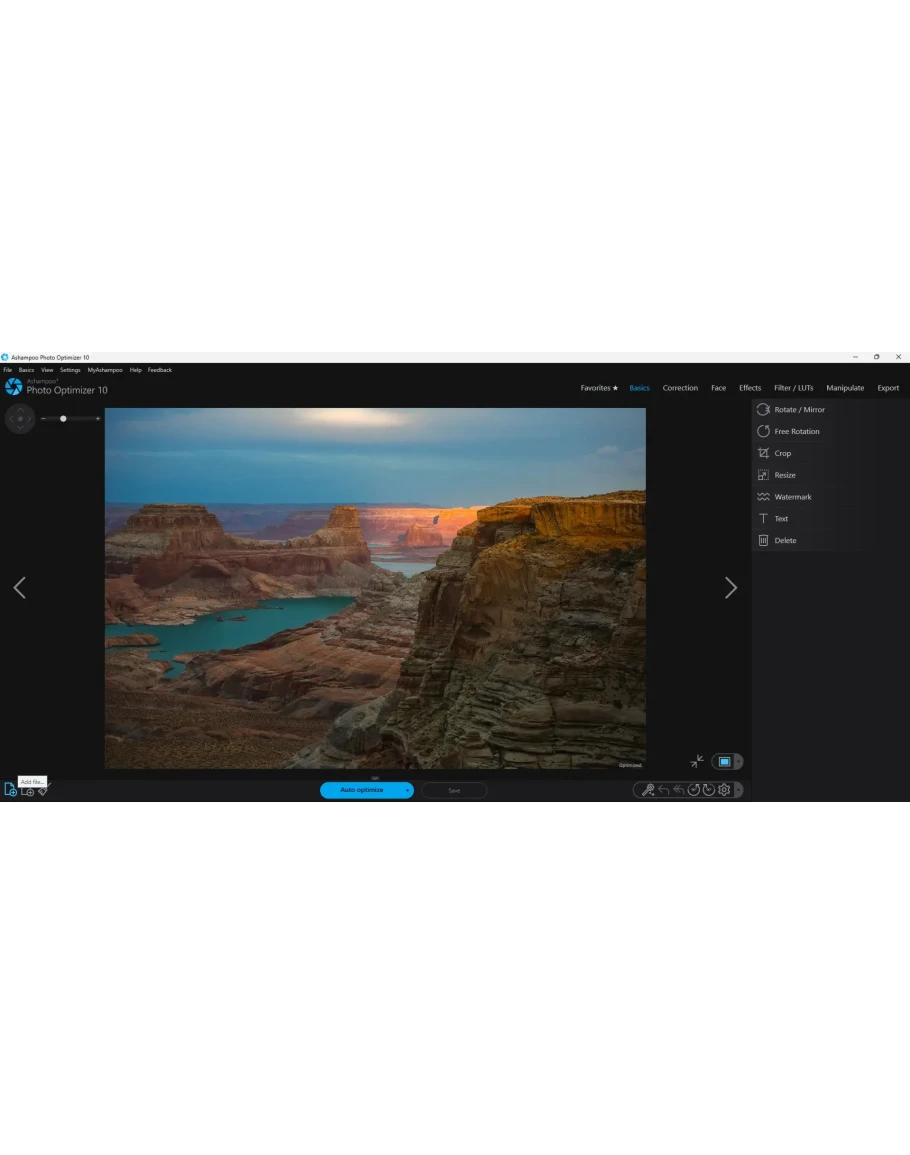Click the zoom slider handle
This screenshot has height=1155, width=910.
(63, 418)
